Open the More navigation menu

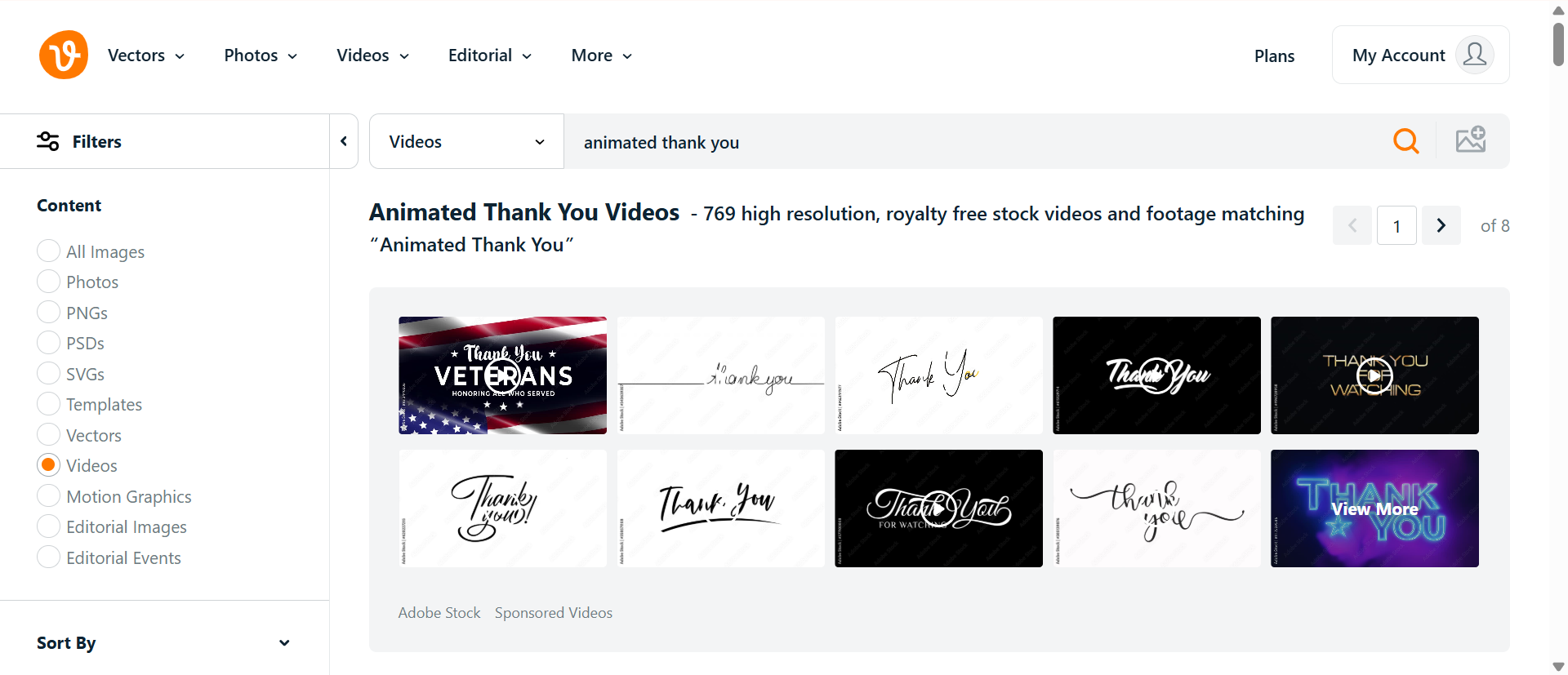pos(602,56)
